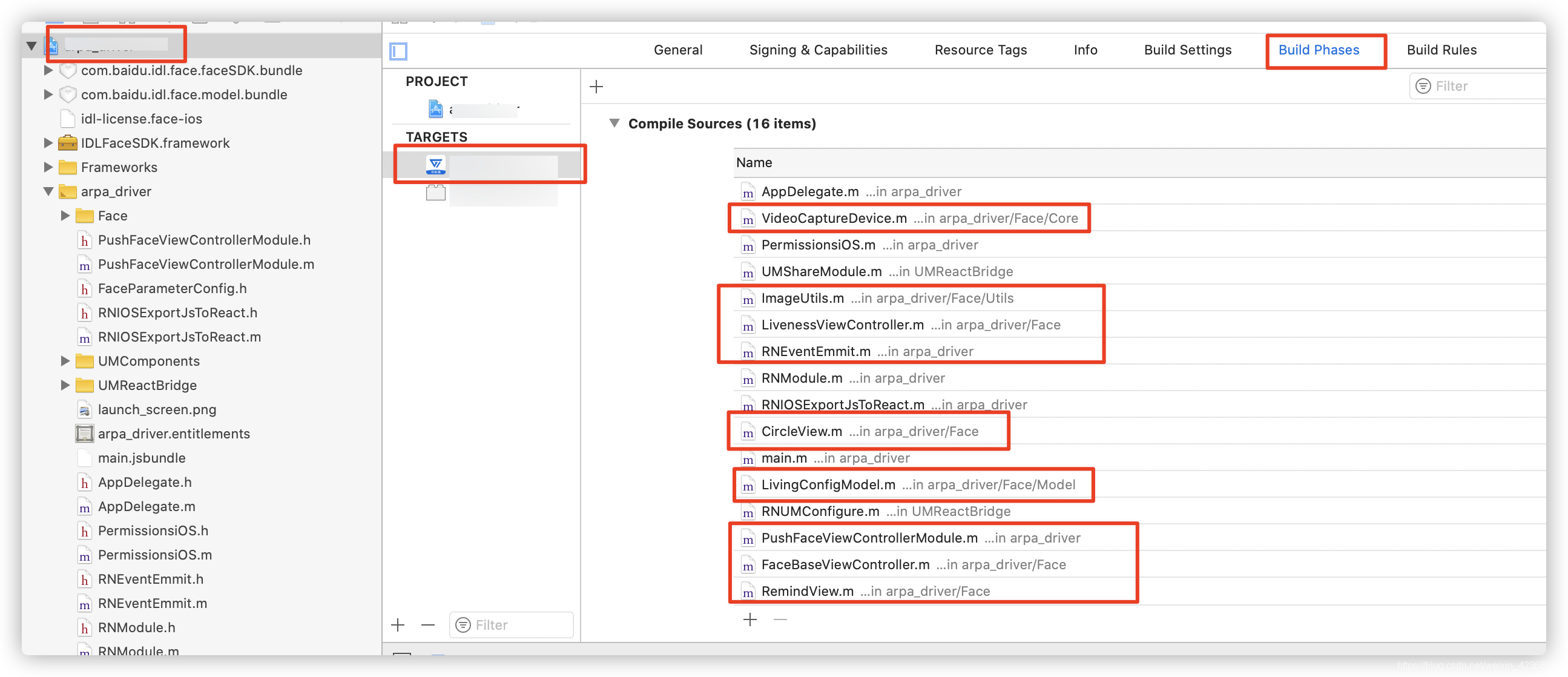Click the Xcode project icon under PROJECT

coord(436,109)
